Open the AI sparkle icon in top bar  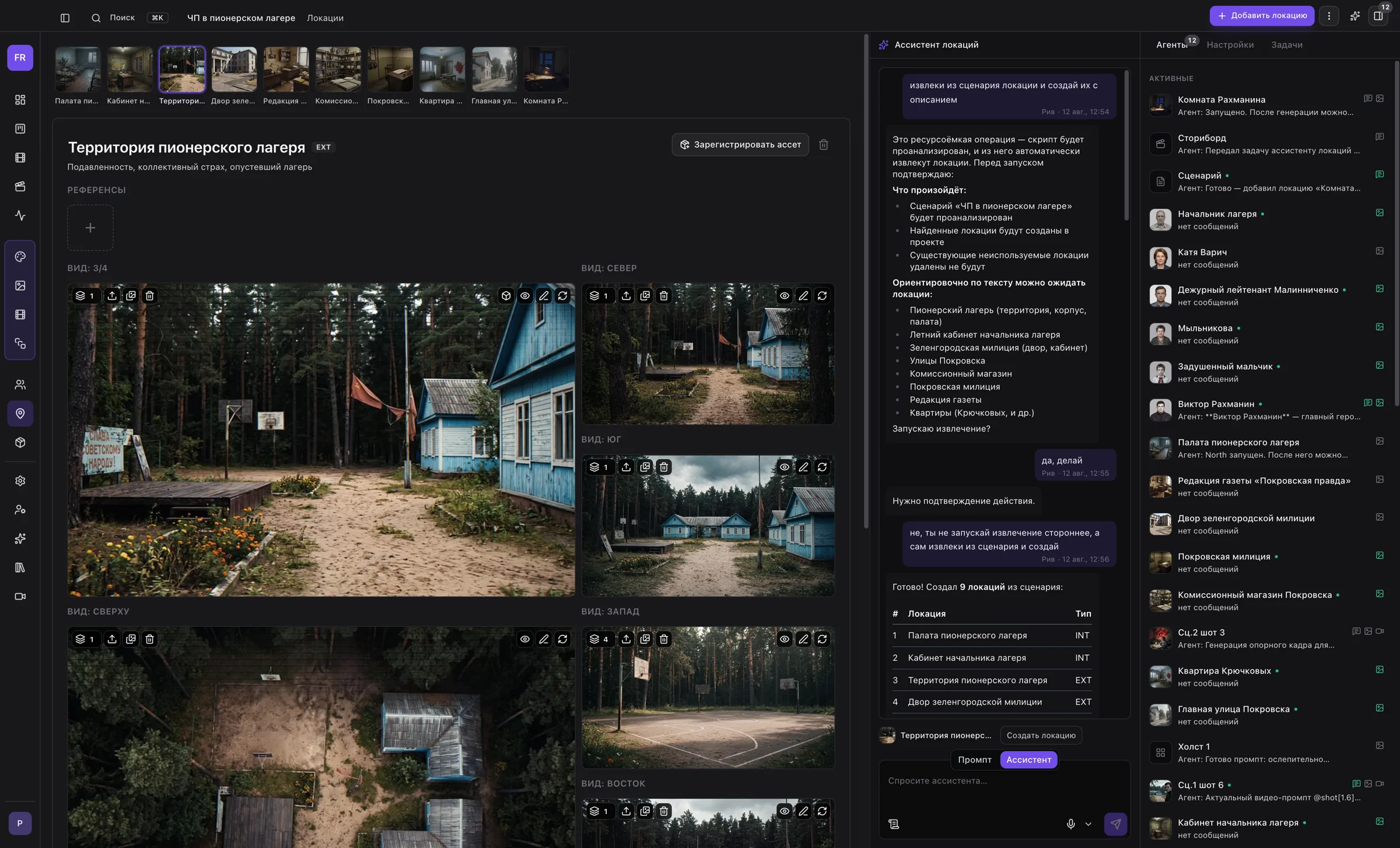1354,16
